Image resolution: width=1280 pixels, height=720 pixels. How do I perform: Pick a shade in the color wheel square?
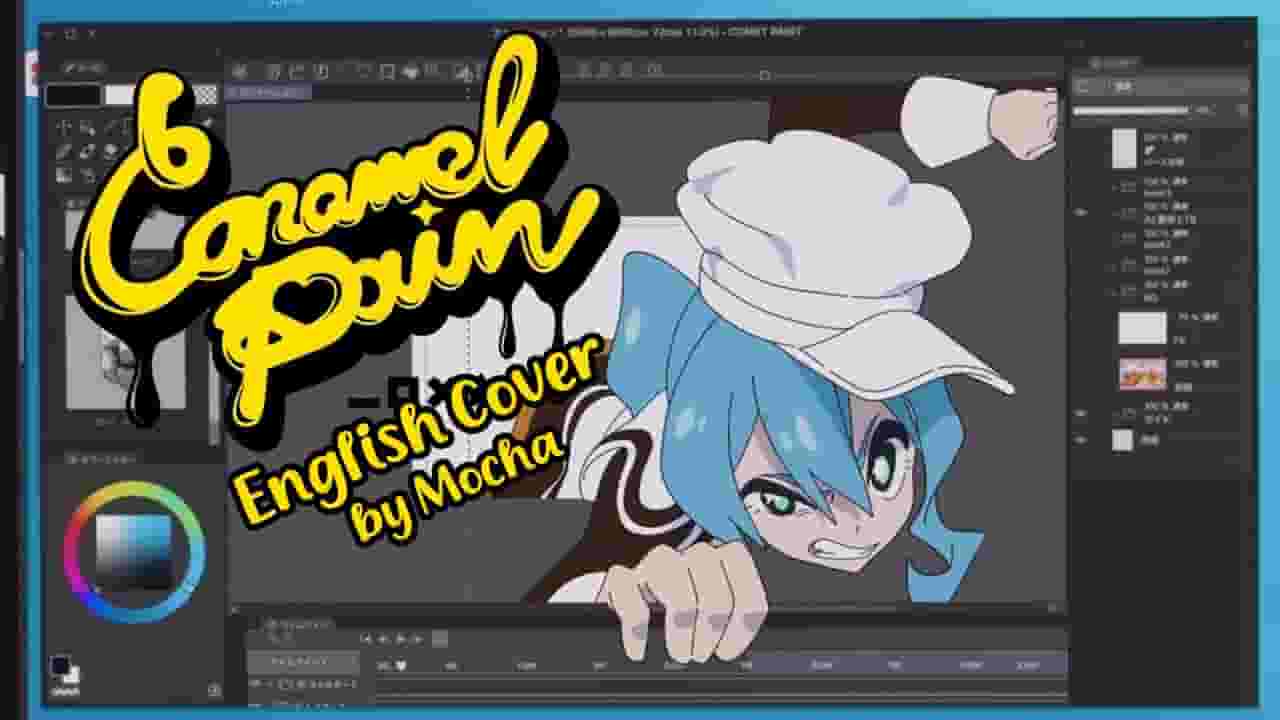point(134,553)
